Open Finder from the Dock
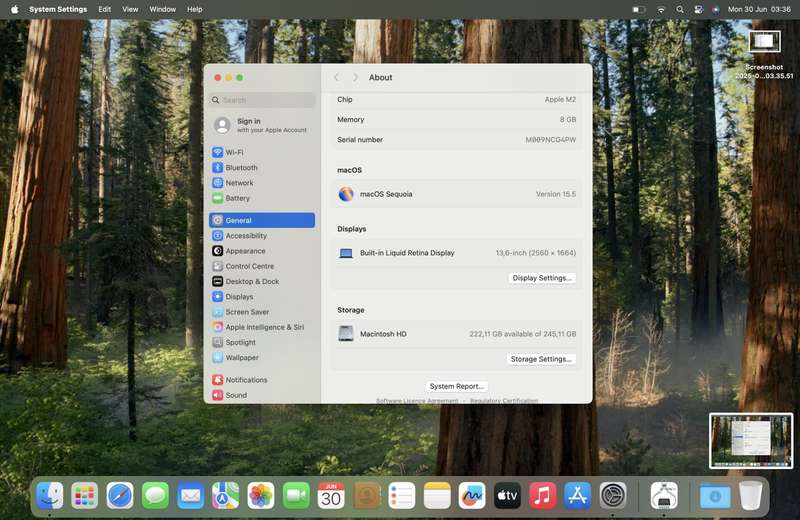Screen dimensions: 800x520 click(49, 496)
